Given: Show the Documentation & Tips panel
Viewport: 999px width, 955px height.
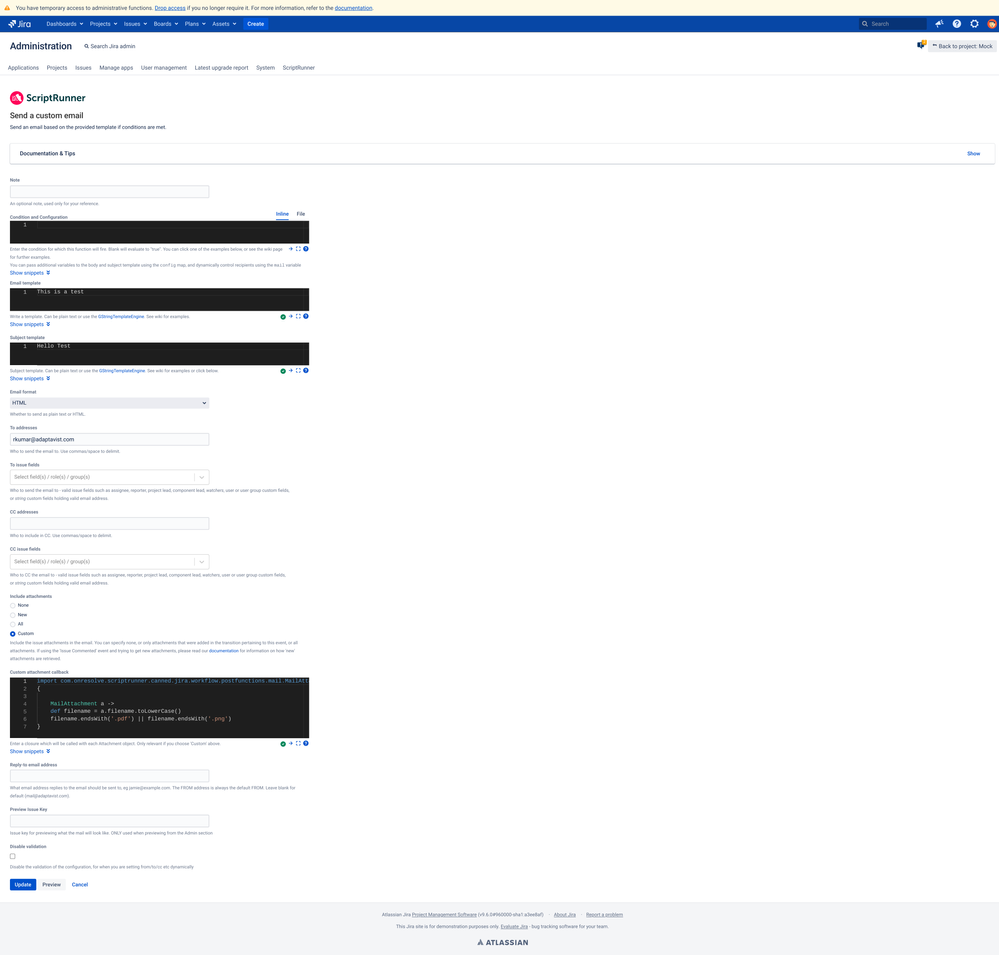Looking at the screenshot, I should tap(974, 154).
